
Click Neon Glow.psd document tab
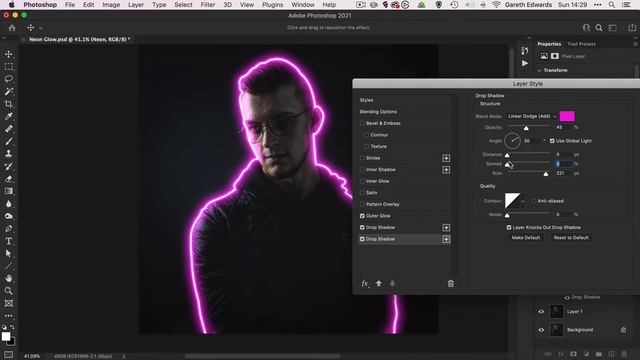[x=79, y=40]
